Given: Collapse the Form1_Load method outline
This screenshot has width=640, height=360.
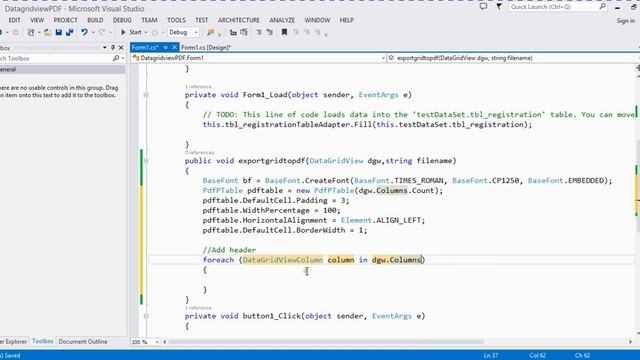Looking at the screenshot, I should [x=146, y=95].
